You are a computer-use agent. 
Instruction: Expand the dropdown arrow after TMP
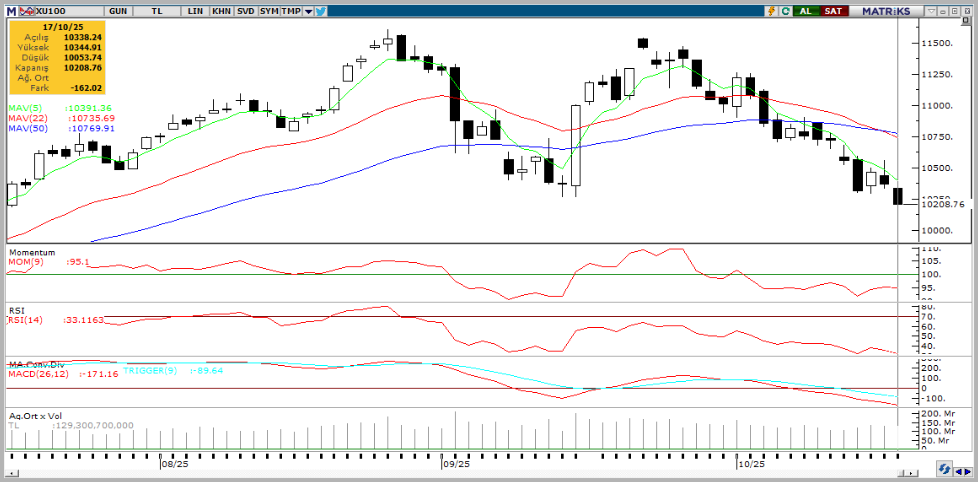click(x=308, y=11)
